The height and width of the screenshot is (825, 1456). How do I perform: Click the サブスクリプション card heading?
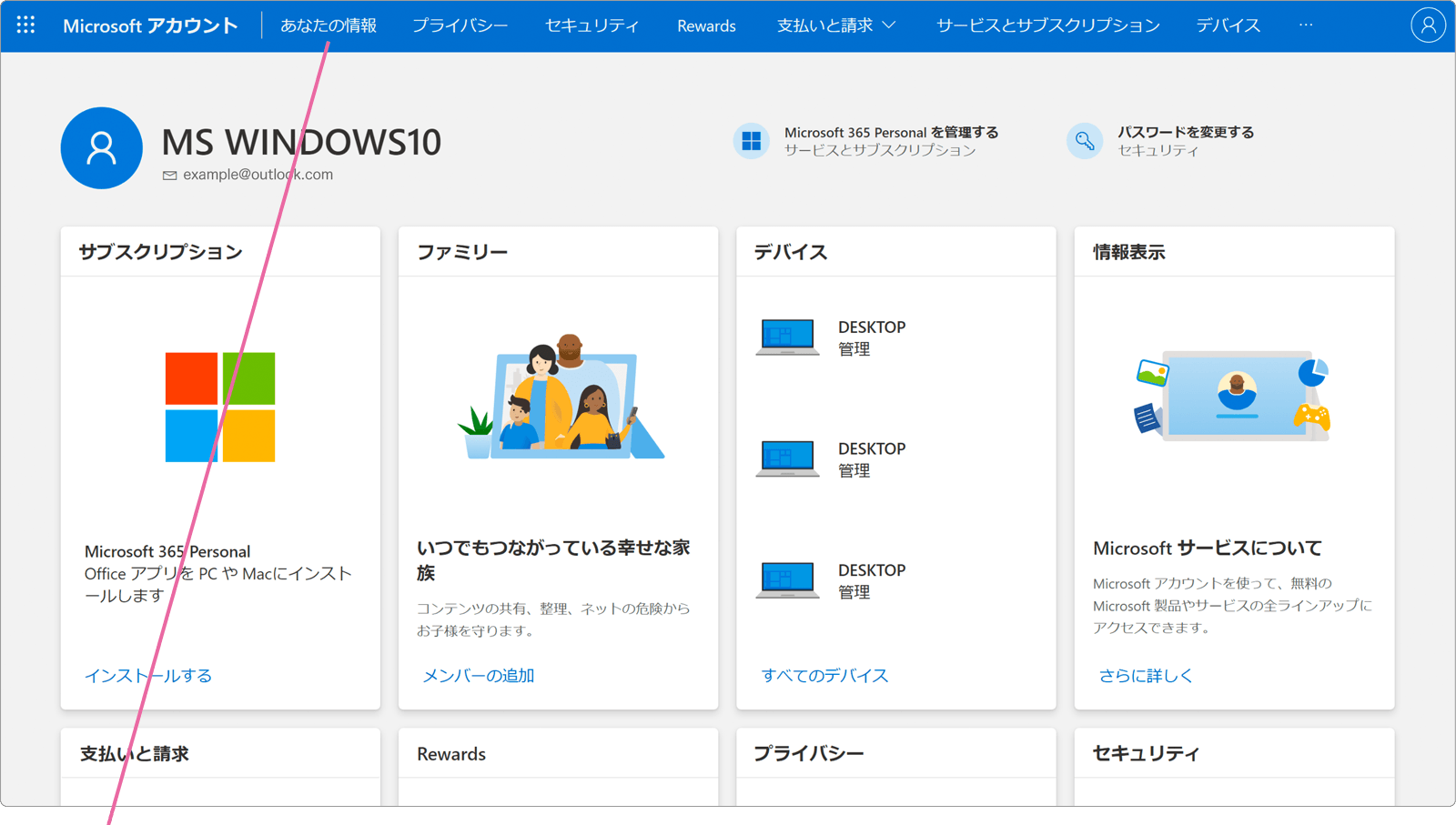(x=161, y=252)
